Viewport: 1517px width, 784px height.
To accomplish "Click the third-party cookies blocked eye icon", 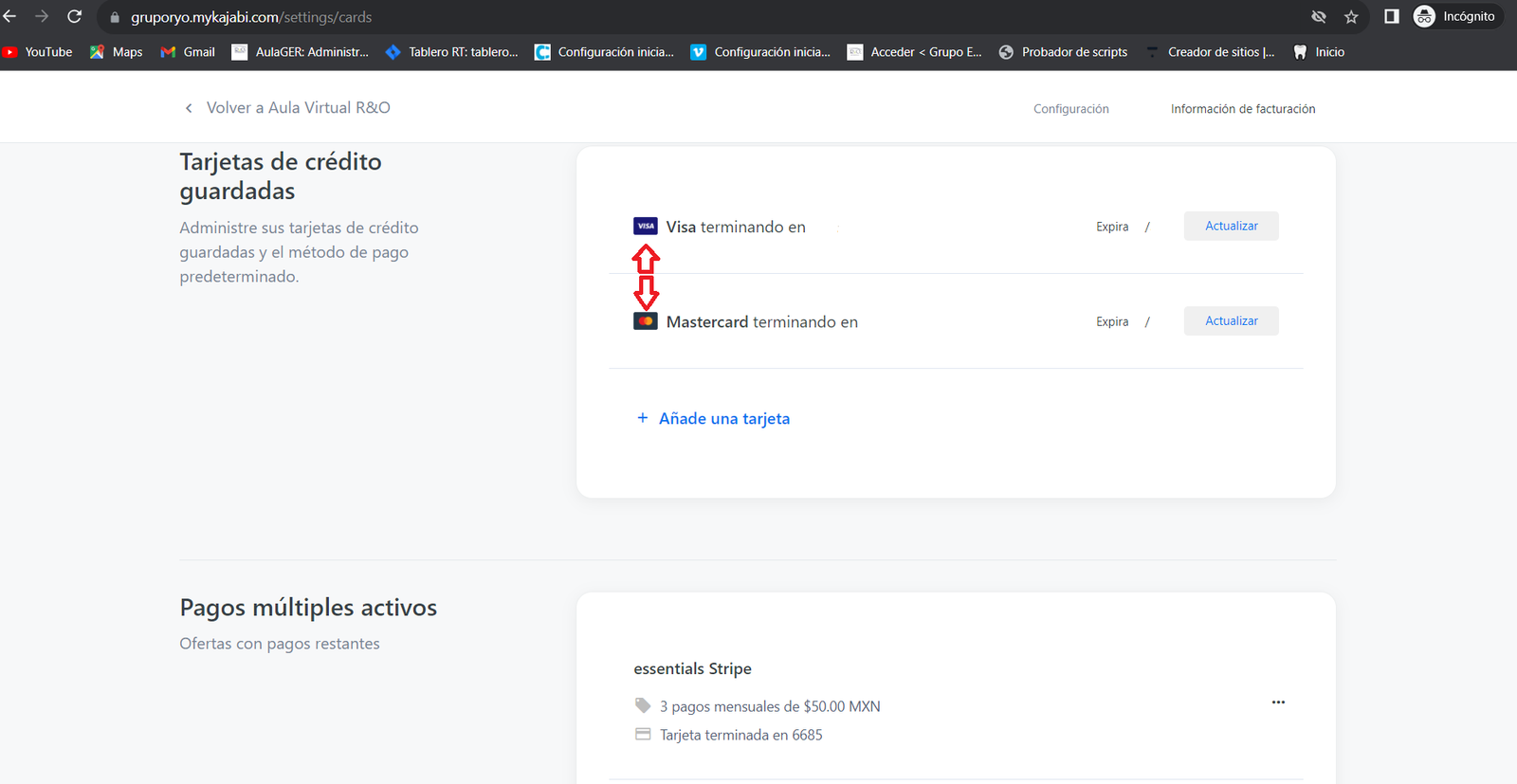I will click(x=1318, y=17).
